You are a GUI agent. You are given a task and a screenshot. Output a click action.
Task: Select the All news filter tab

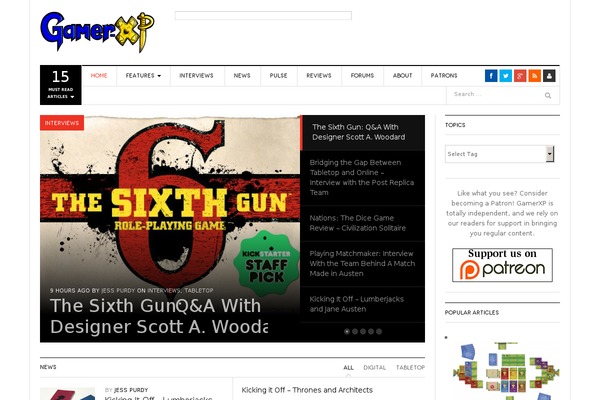pyautogui.click(x=348, y=367)
